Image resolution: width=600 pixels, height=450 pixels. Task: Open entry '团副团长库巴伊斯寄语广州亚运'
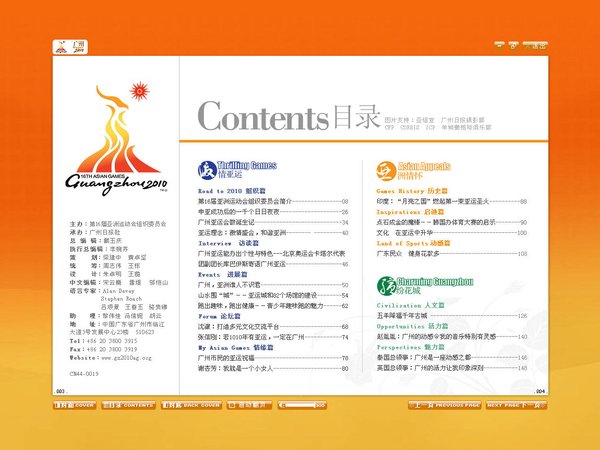(273, 264)
